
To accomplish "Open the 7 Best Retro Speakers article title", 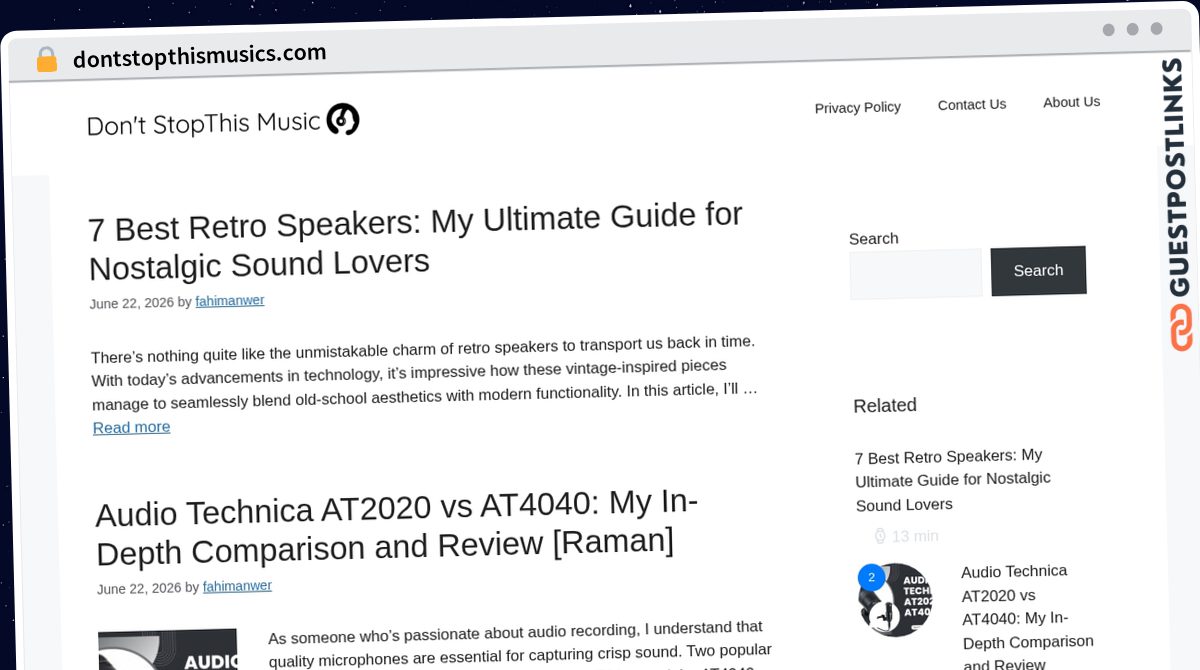I will (x=416, y=241).
